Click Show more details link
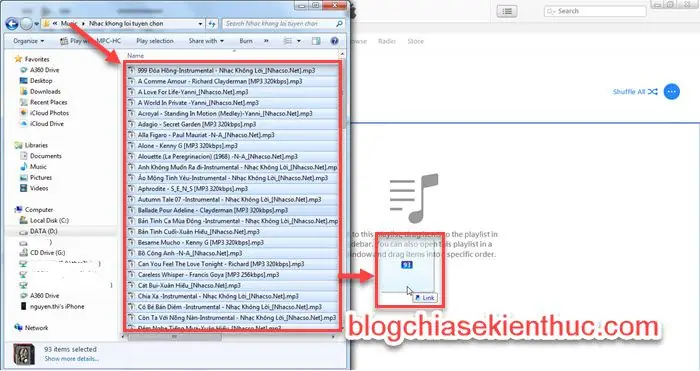The width and height of the screenshot is (700, 371). 71,359
